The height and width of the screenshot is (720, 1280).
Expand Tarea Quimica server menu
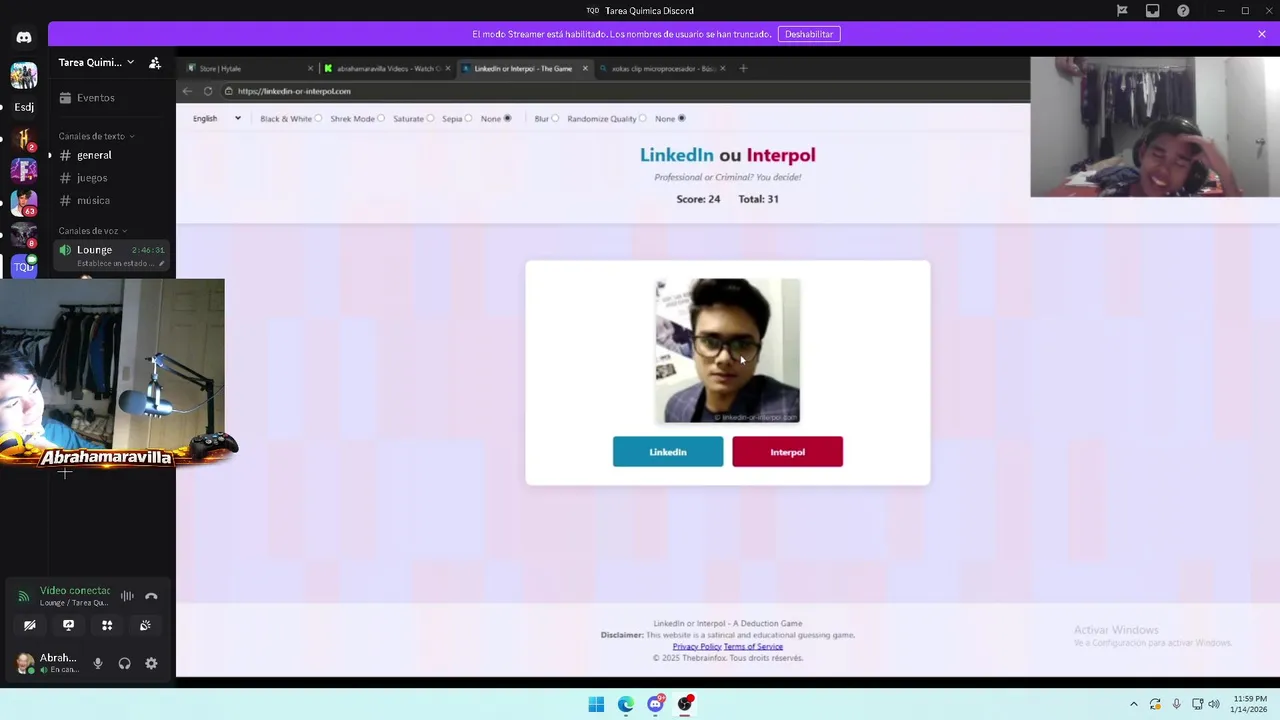(x=96, y=62)
